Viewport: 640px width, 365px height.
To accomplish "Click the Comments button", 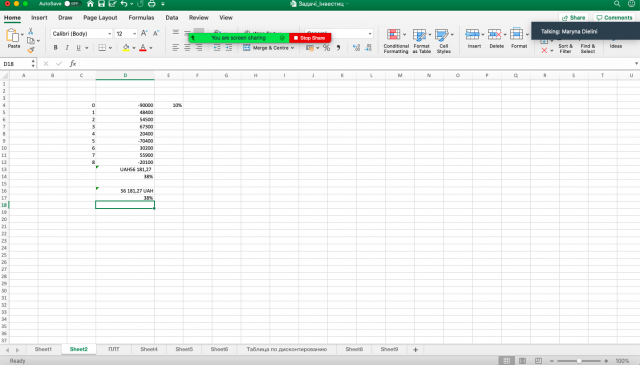I will [614, 18].
